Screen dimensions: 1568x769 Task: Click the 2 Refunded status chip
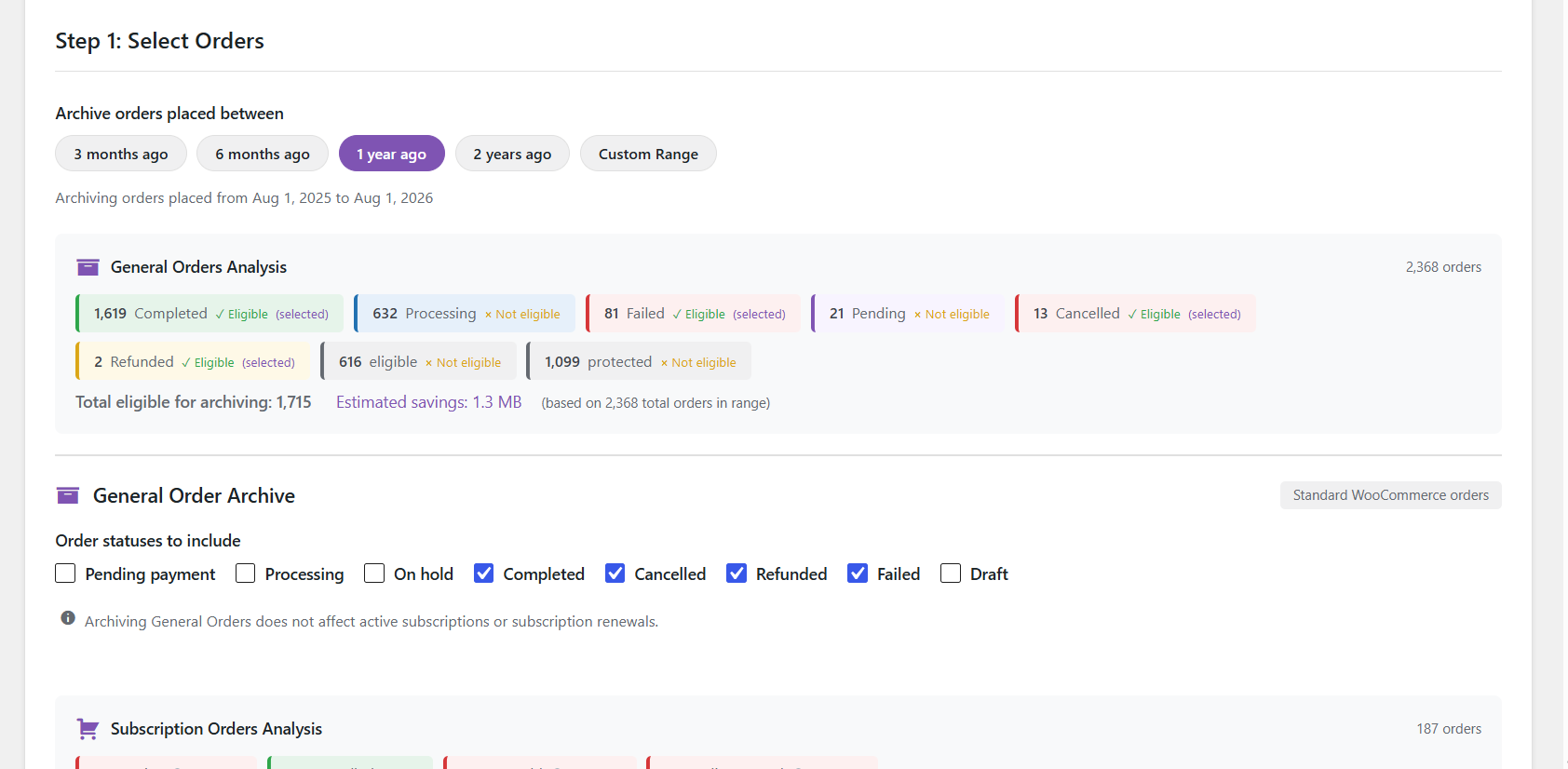click(x=193, y=361)
